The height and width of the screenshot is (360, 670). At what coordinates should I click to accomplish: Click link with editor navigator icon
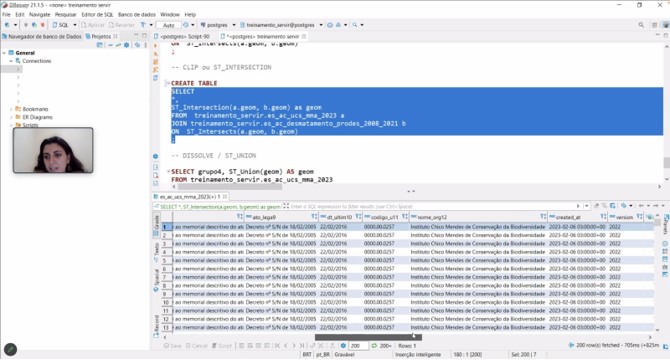[x=118, y=45]
